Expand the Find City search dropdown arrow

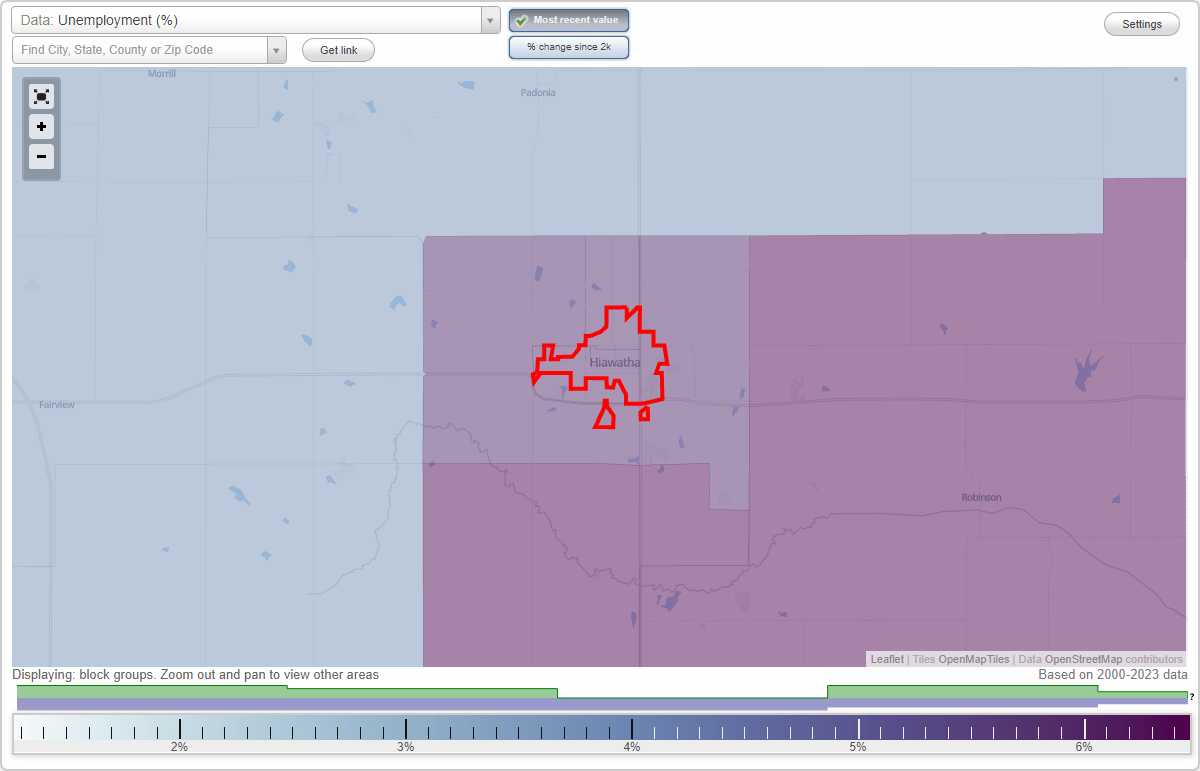pyautogui.click(x=277, y=49)
